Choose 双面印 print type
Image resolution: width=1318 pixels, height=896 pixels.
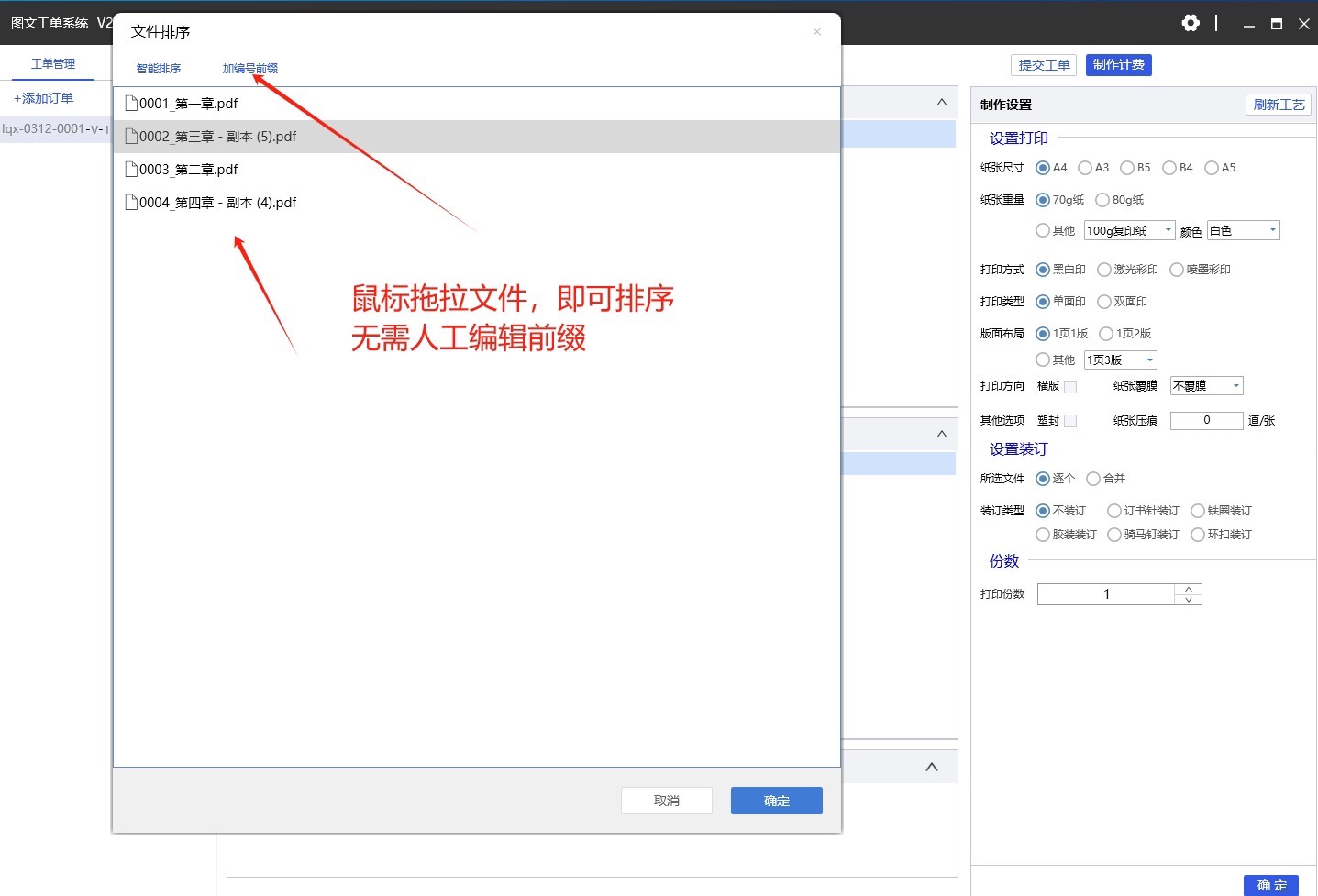tap(1104, 302)
